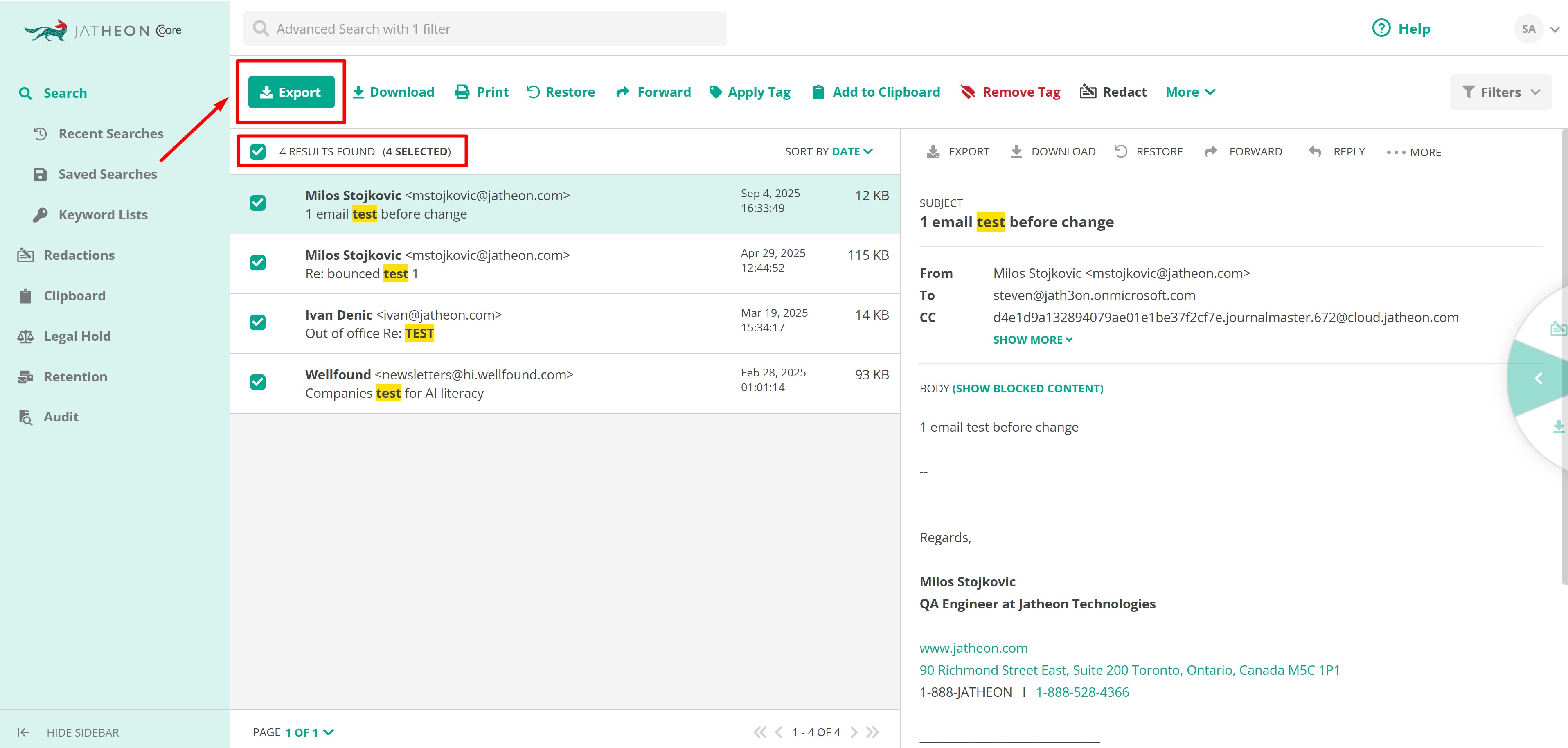Click the steven@jath3on.onmicrosoft.com recipient
1568x748 pixels.
1094,295
